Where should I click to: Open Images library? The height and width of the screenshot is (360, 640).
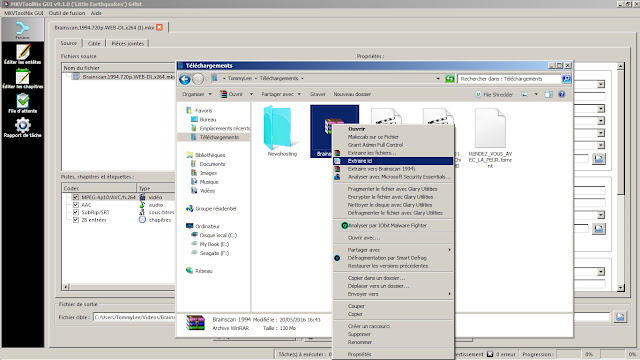pos(204,173)
